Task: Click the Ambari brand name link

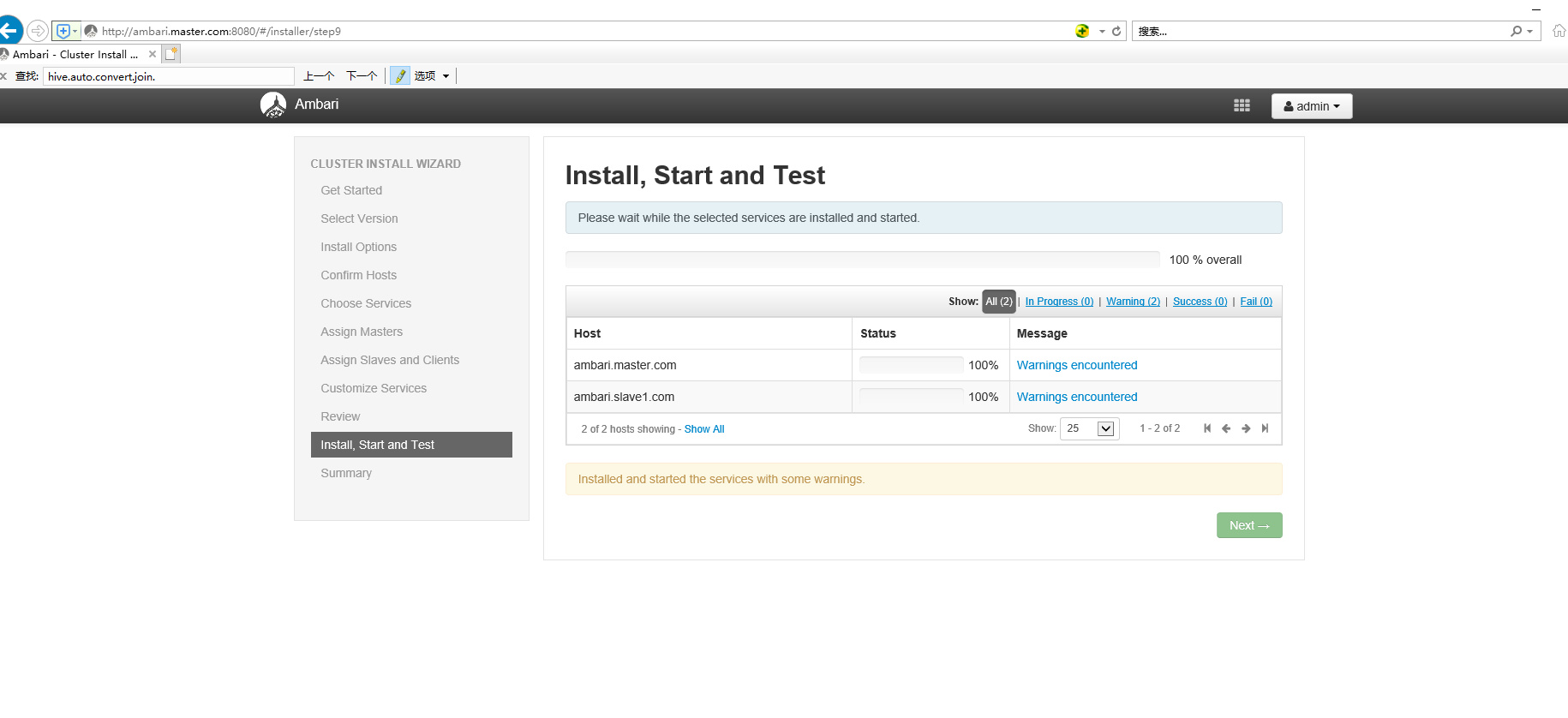Action: [317, 104]
